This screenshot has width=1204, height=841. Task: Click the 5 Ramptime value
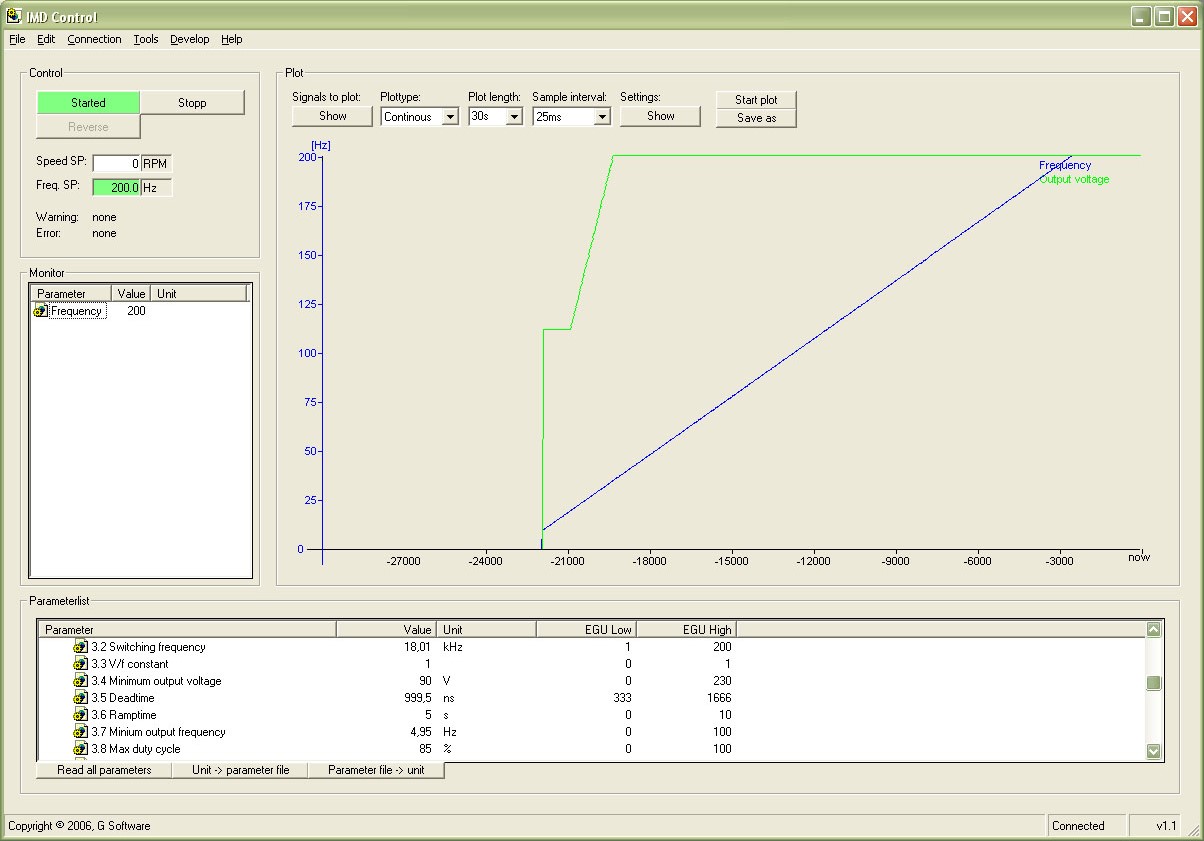point(428,715)
